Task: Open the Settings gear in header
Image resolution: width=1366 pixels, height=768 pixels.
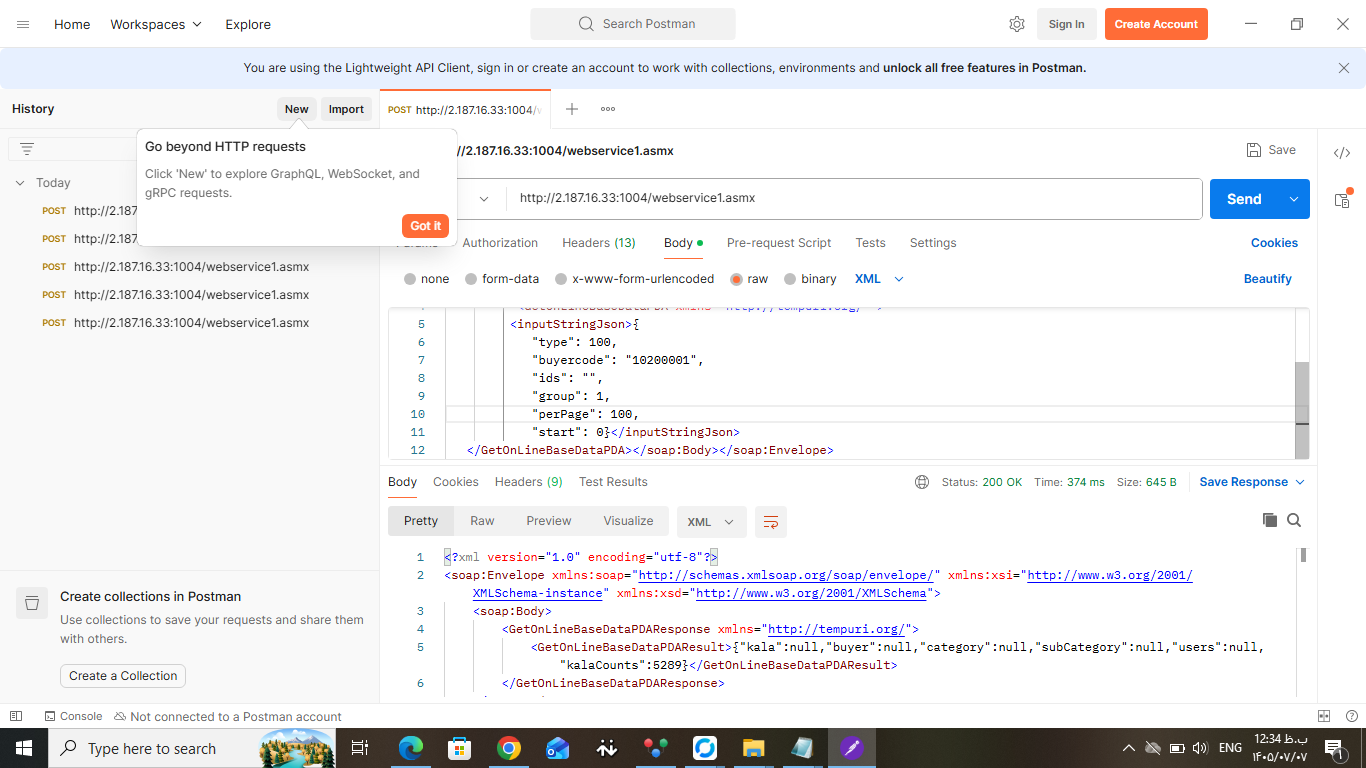Action: pyautogui.click(x=1017, y=24)
